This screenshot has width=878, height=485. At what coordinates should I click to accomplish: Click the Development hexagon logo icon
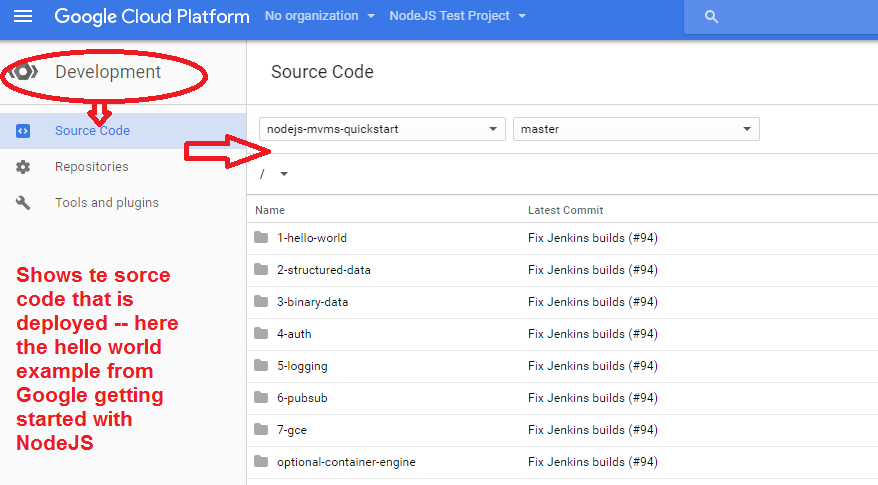(24, 72)
